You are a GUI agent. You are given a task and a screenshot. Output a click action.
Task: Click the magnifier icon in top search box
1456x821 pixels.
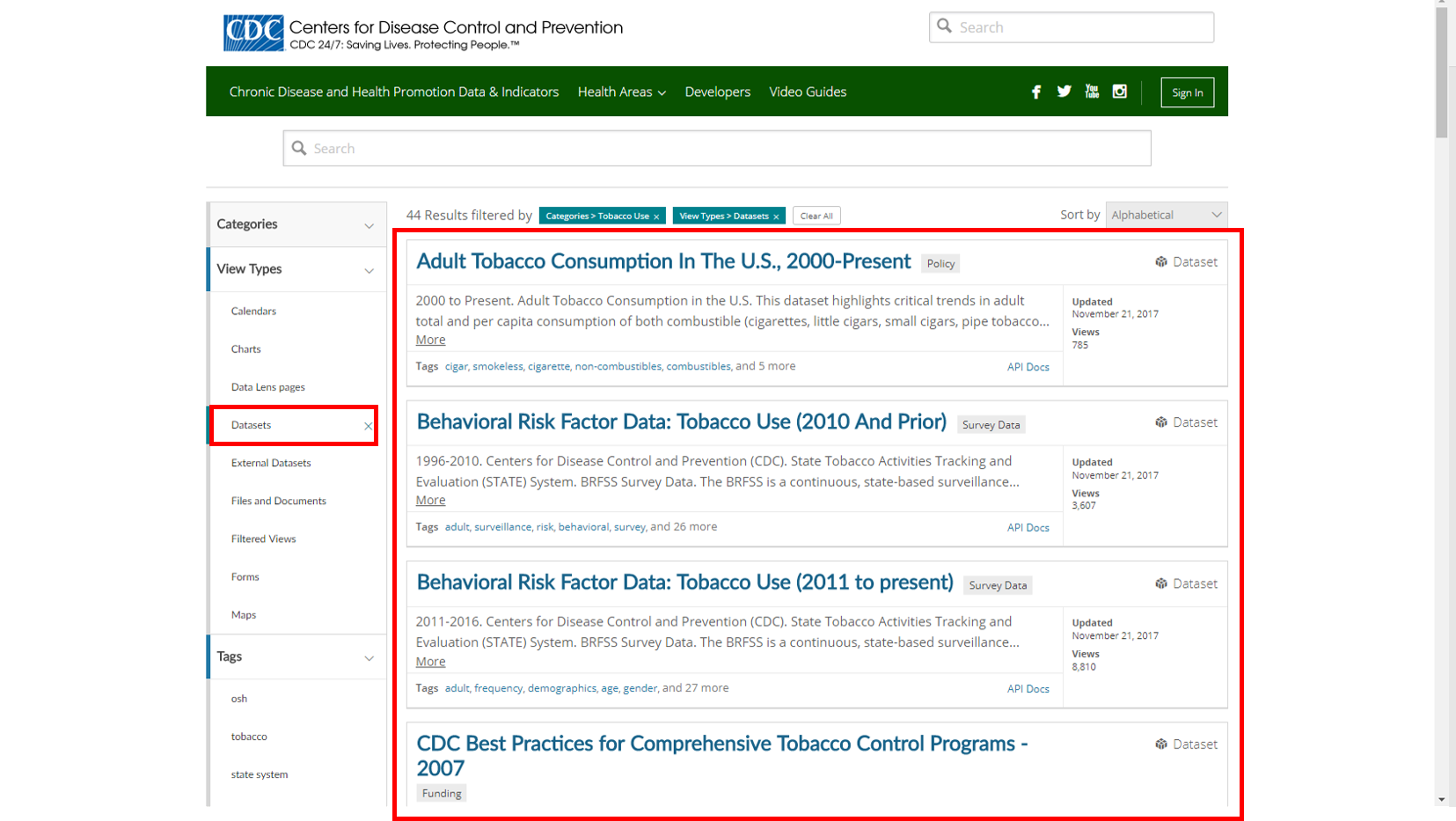[944, 26]
